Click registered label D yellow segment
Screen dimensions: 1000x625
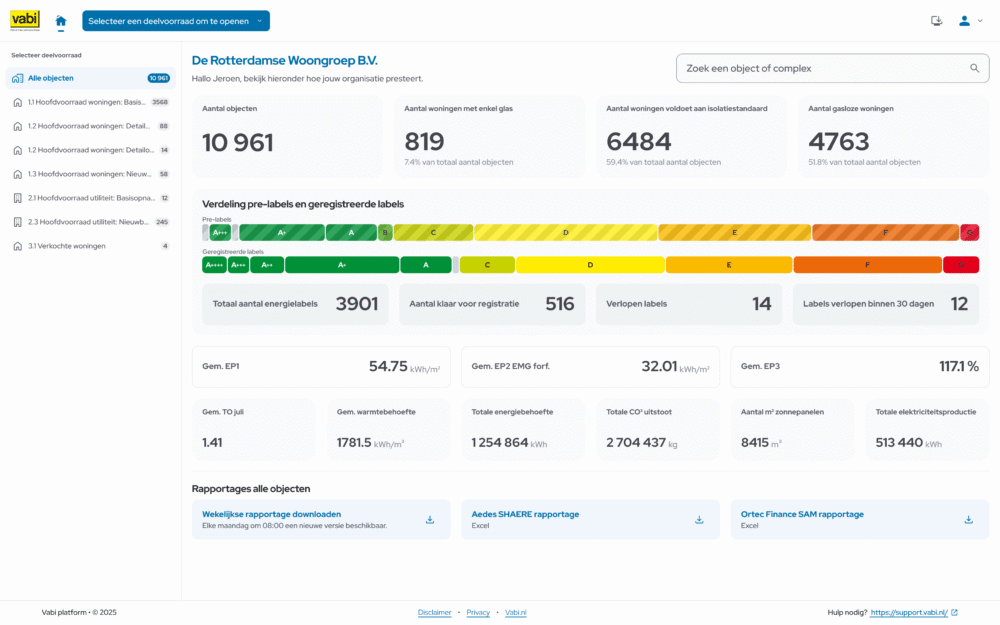591,265
